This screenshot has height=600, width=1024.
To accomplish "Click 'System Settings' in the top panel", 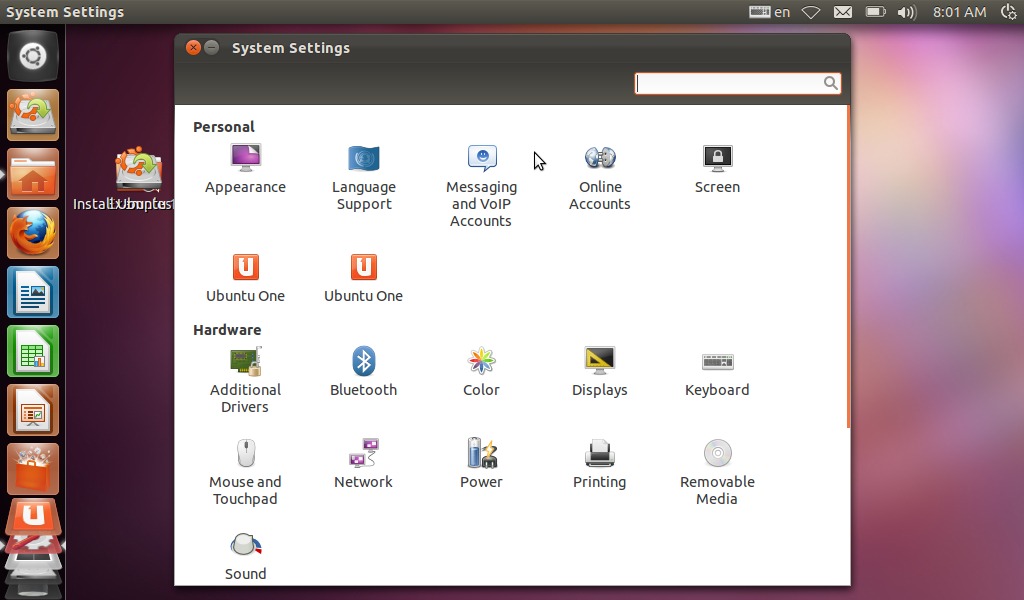I will (65, 12).
